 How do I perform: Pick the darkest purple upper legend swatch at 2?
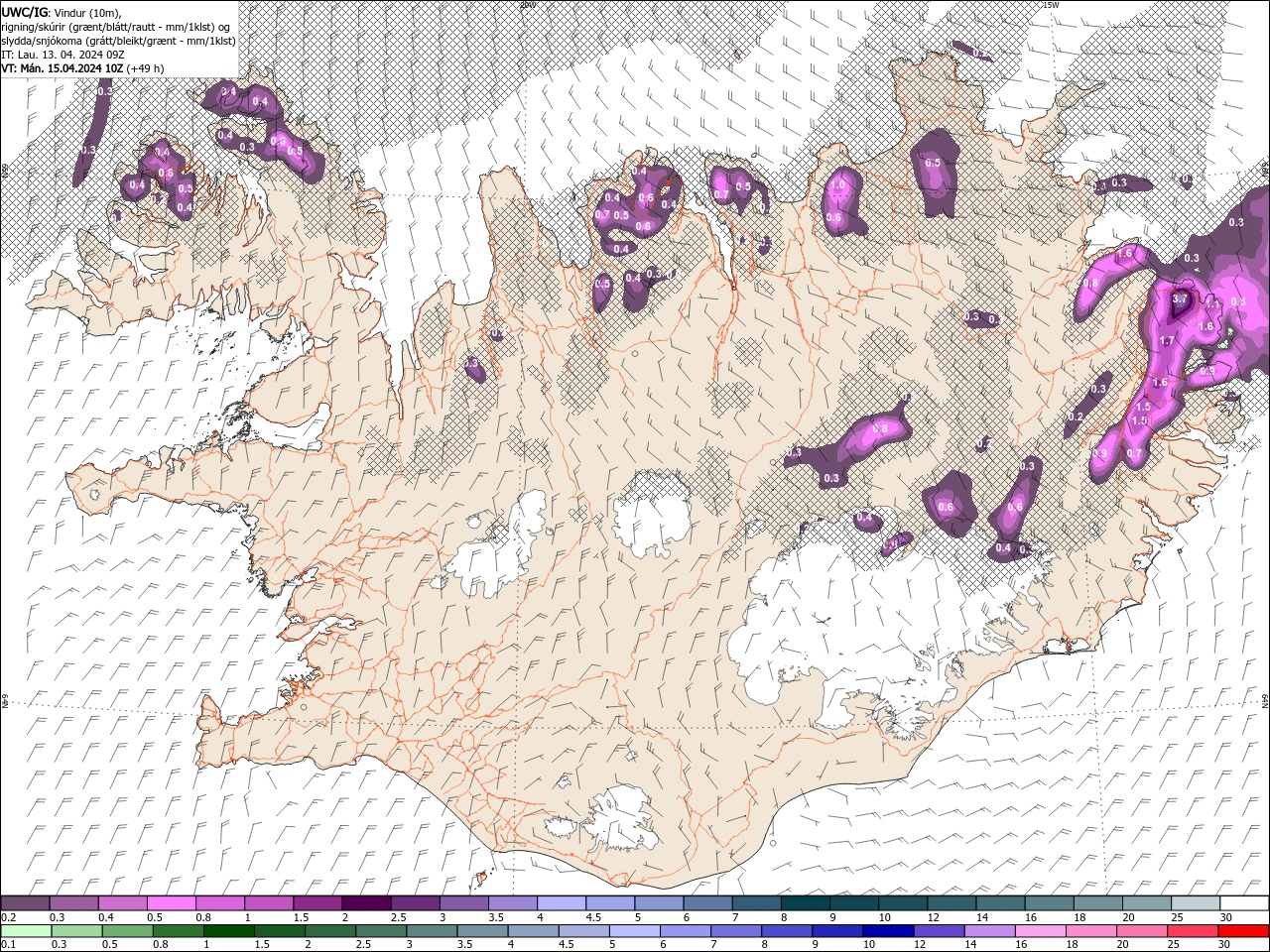point(366,903)
